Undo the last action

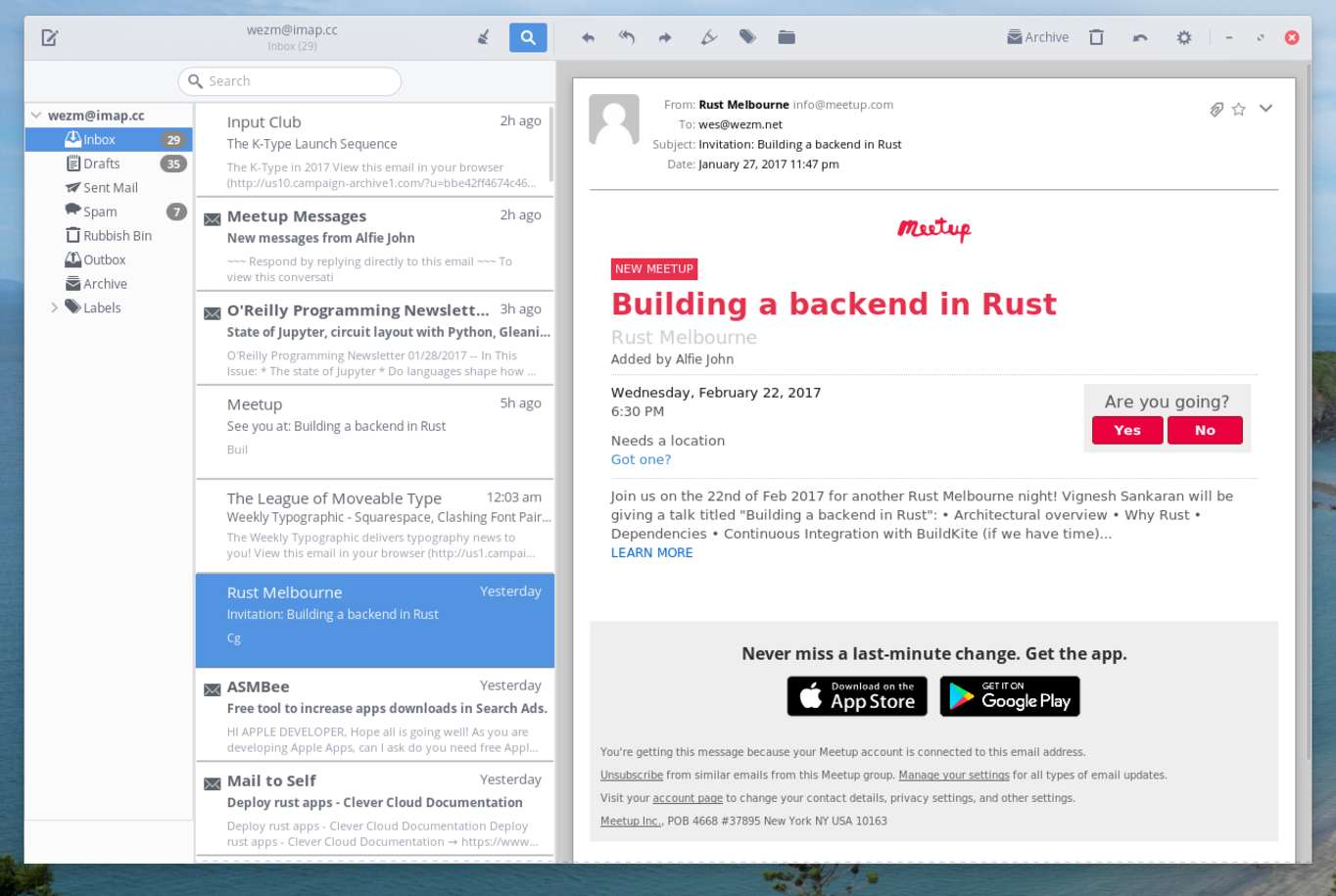pos(1140,37)
